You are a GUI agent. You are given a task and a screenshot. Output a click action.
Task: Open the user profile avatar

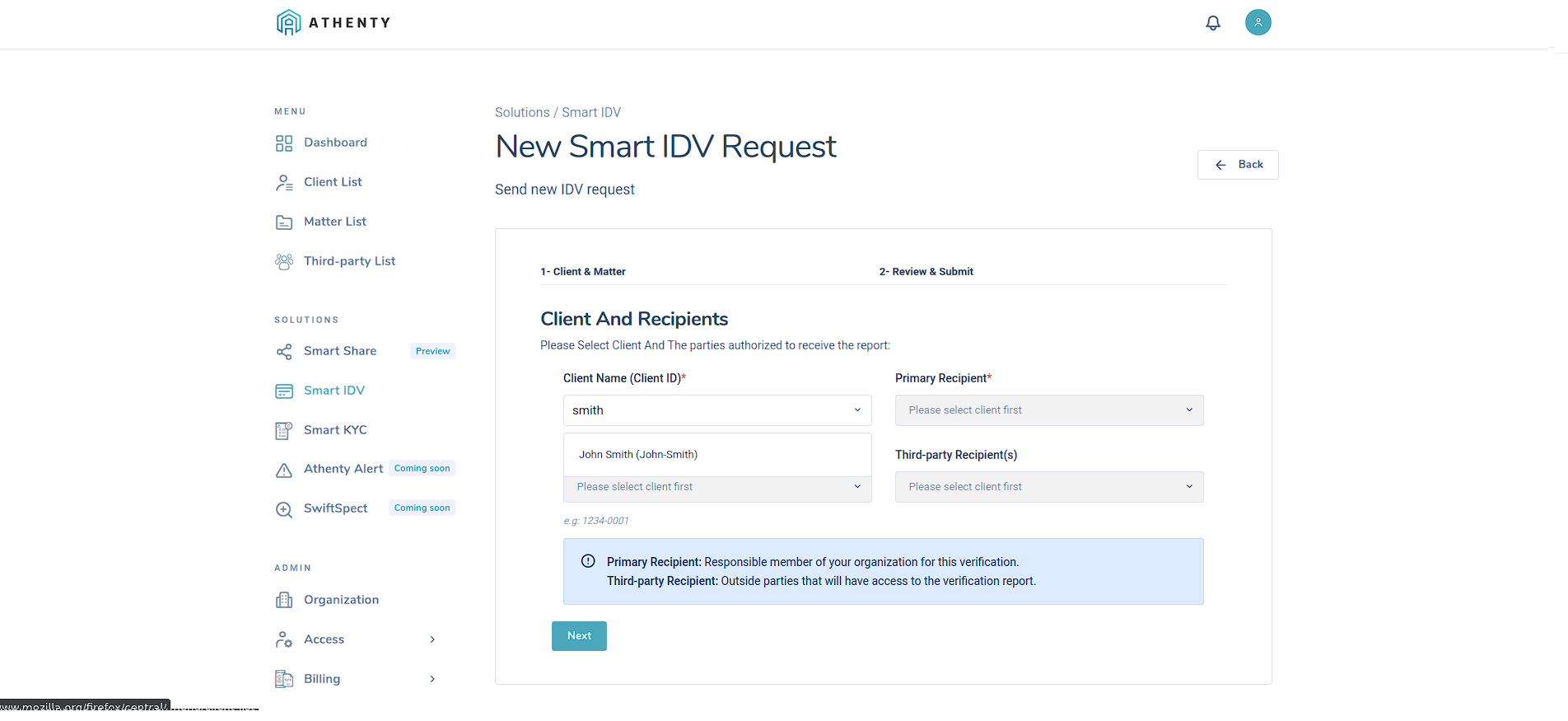click(1258, 22)
